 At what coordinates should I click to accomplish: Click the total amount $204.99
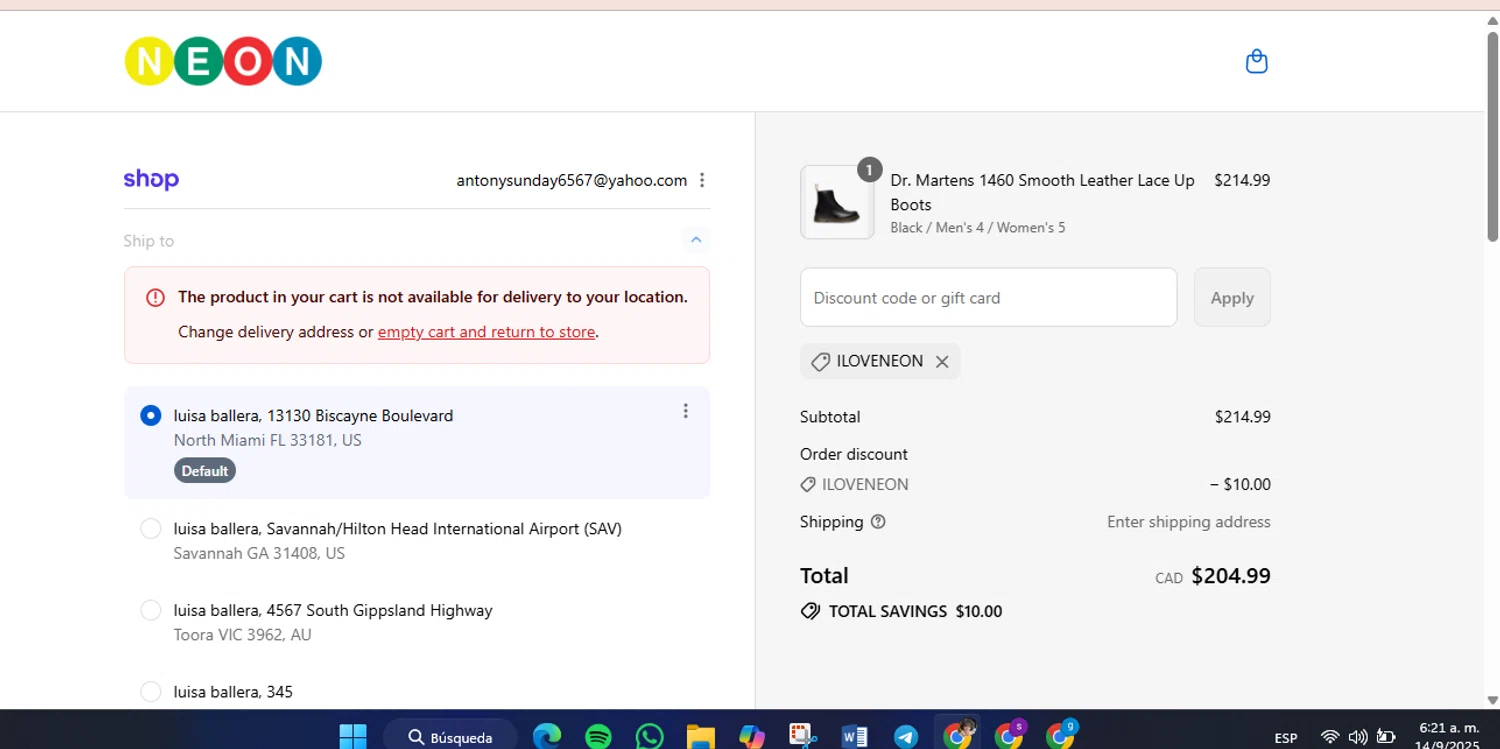click(x=1231, y=576)
